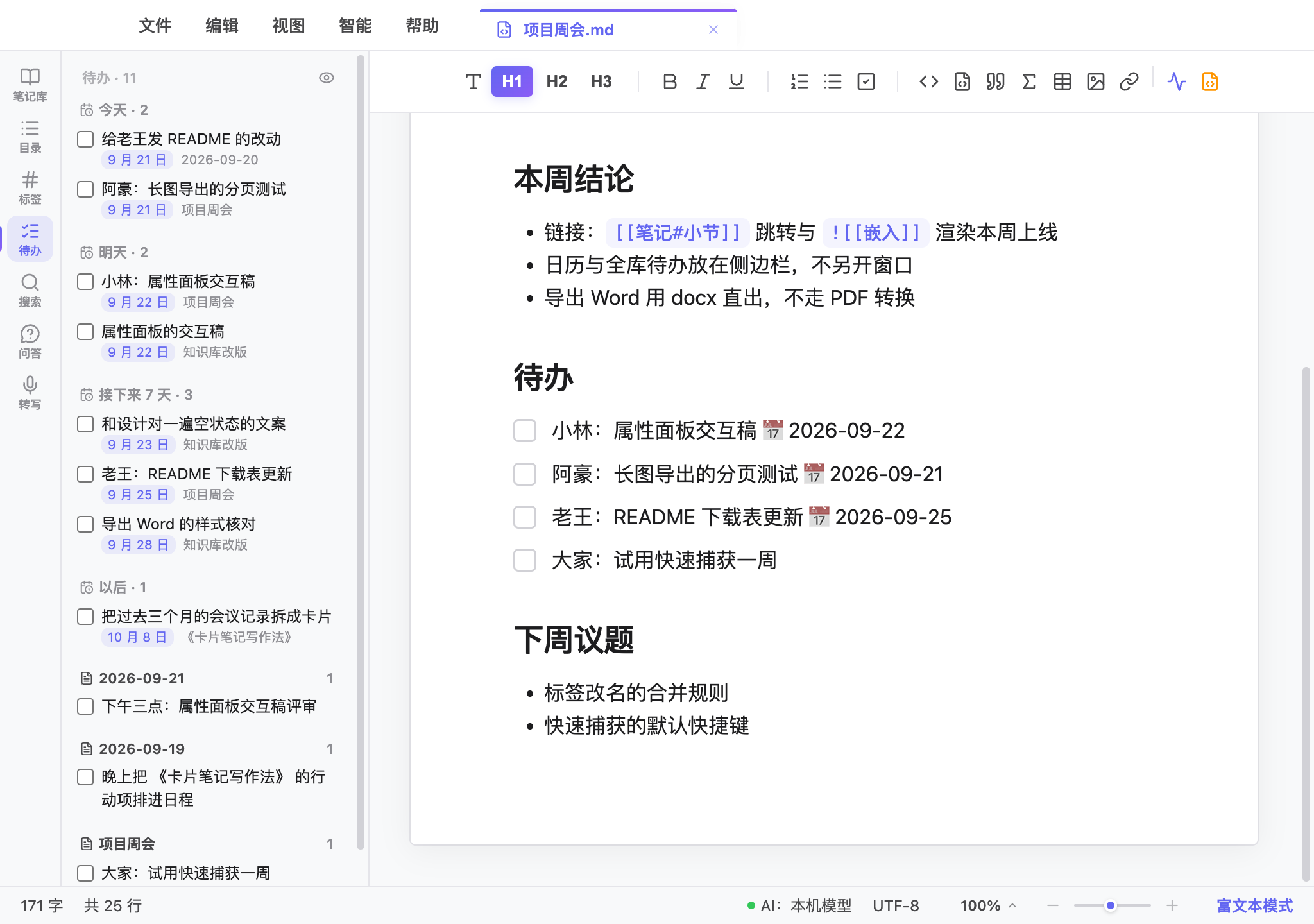Insert an ordered list
This screenshot has height=924, width=1314.
point(799,81)
